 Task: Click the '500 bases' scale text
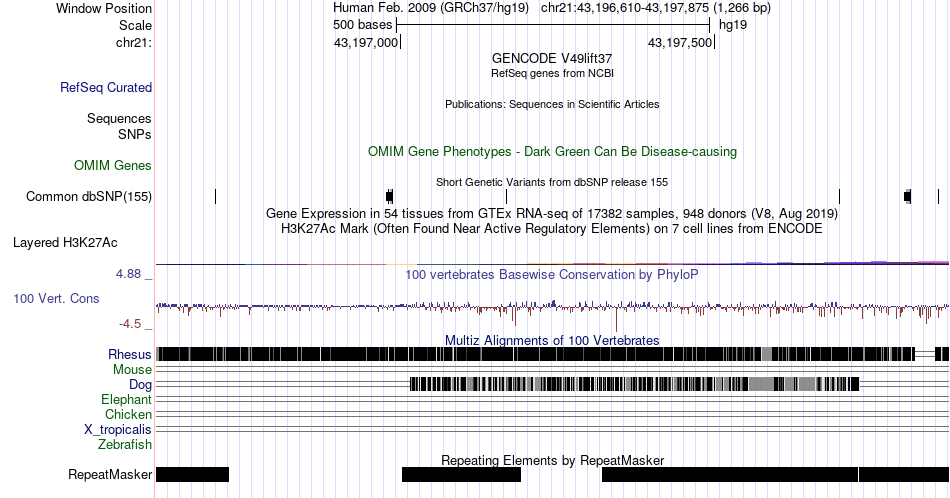pyautogui.click(x=362, y=25)
